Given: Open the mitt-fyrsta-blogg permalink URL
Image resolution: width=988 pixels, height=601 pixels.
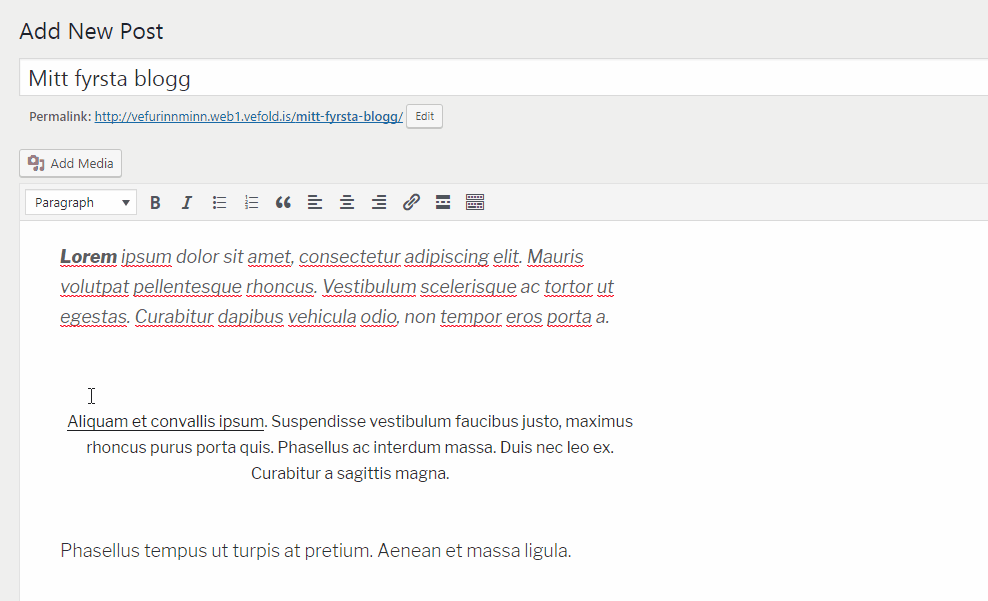Looking at the screenshot, I should point(248,117).
